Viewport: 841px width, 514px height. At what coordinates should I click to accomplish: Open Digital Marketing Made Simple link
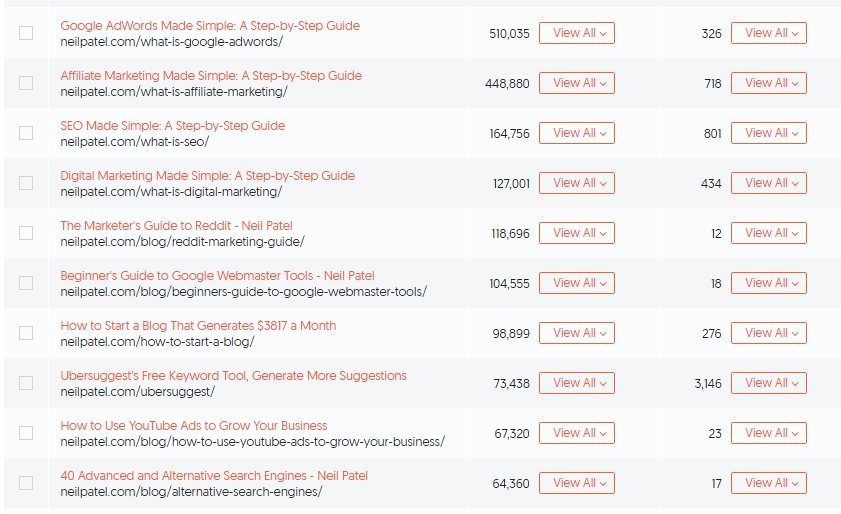[x=208, y=176]
